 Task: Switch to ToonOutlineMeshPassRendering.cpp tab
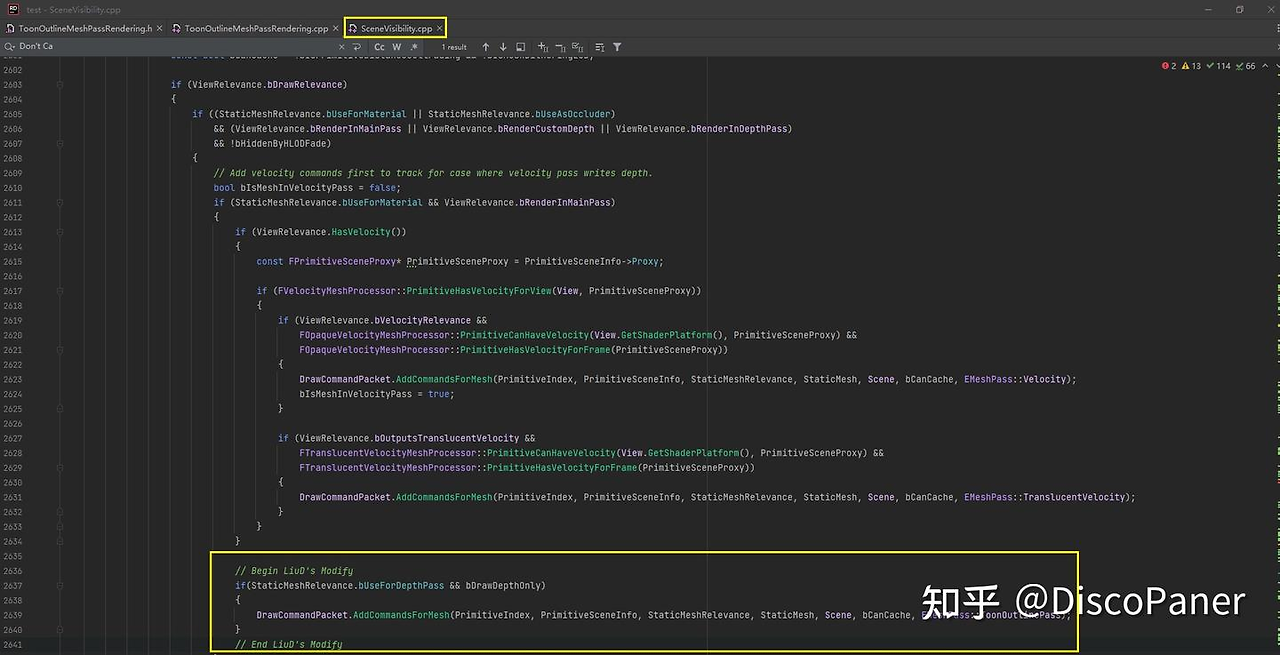point(256,28)
